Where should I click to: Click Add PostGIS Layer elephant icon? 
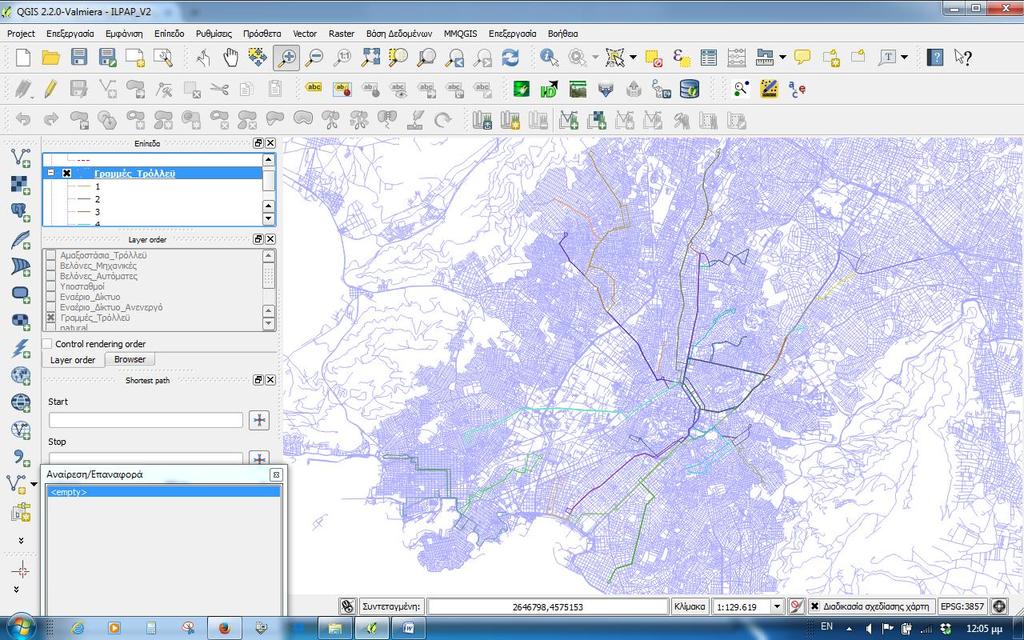[x=20, y=212]
